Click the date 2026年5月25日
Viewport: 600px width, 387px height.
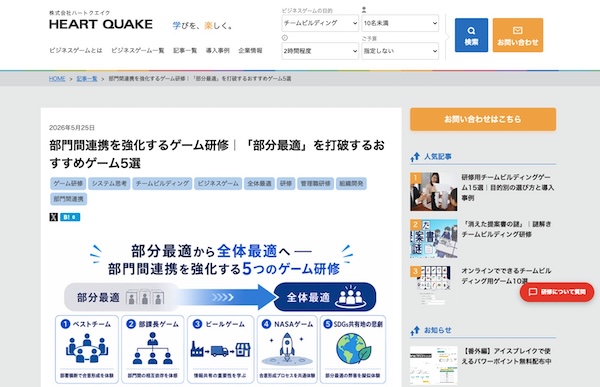[x=72, y=127]
